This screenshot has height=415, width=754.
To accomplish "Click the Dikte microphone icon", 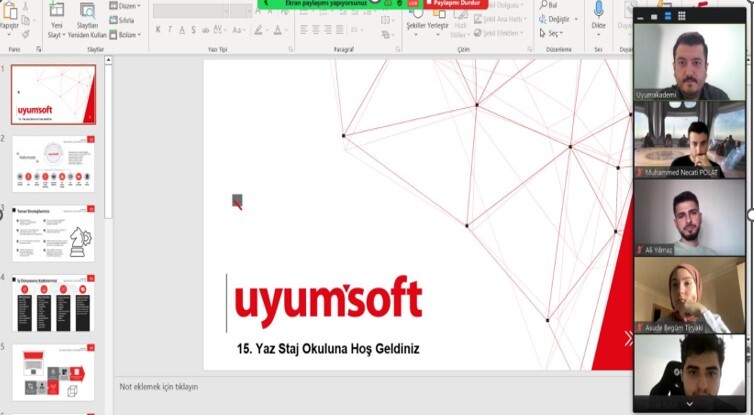I will [599, 10].
